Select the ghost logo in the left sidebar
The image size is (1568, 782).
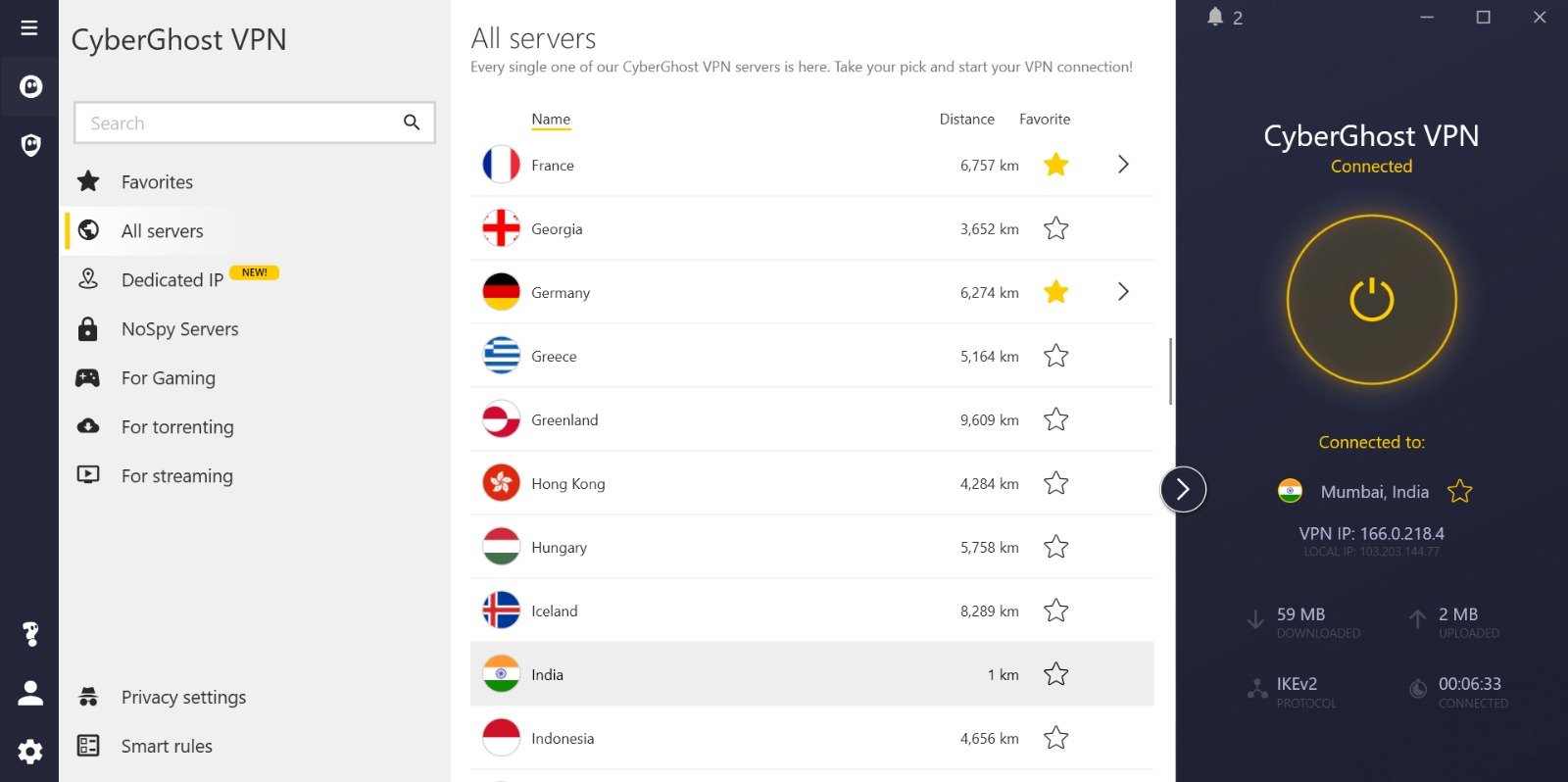(29, 86)
